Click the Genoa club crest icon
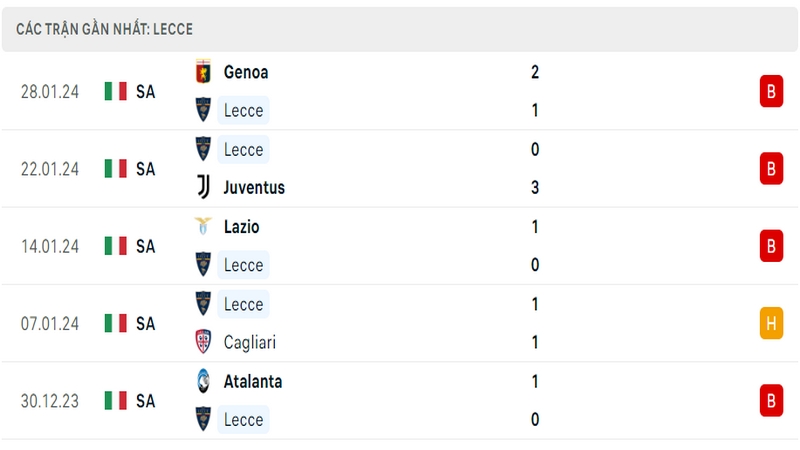This screenshot has height=450, width=800. [x=203, y=72]
